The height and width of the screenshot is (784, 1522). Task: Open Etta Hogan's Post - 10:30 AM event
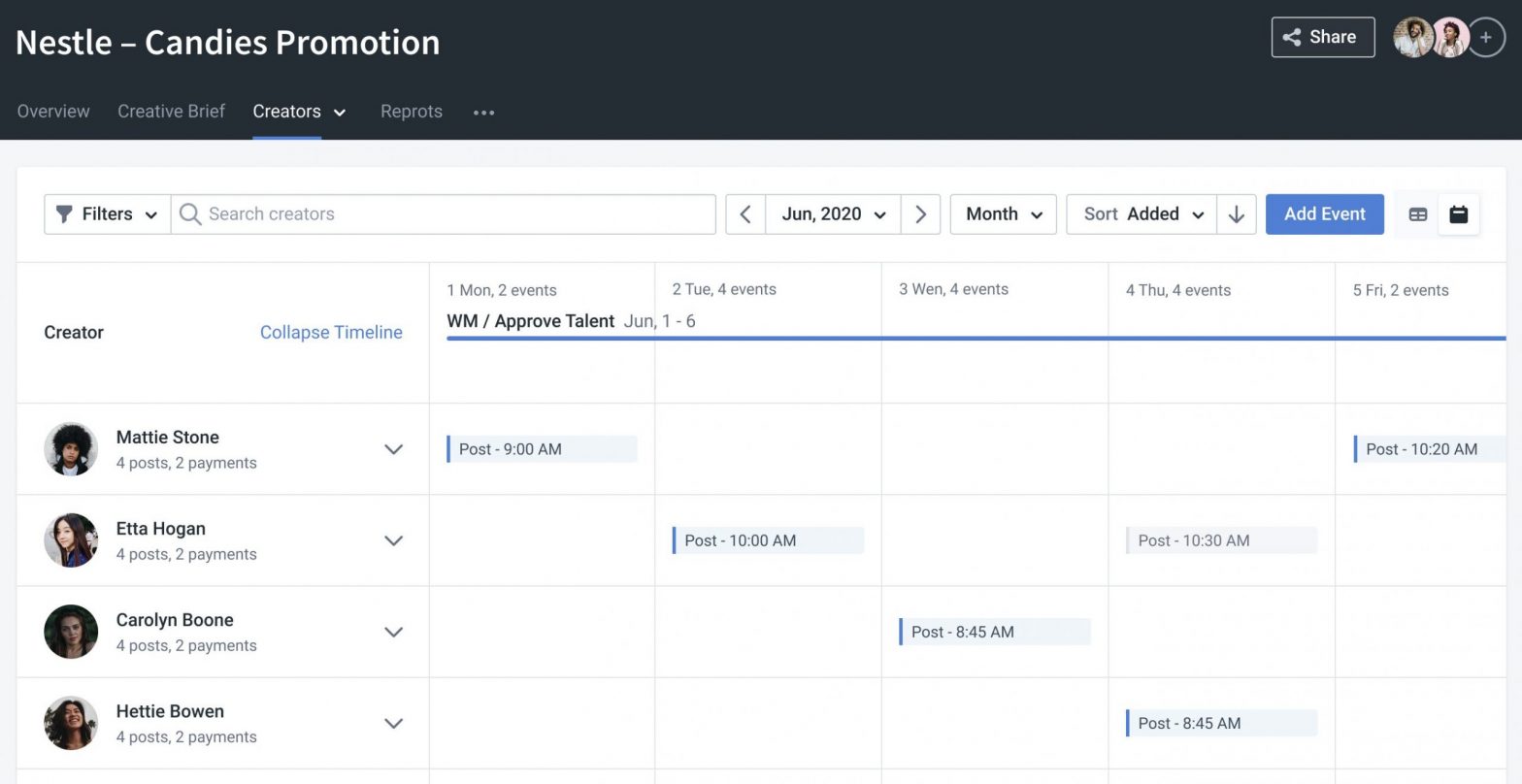point(1221,540)
